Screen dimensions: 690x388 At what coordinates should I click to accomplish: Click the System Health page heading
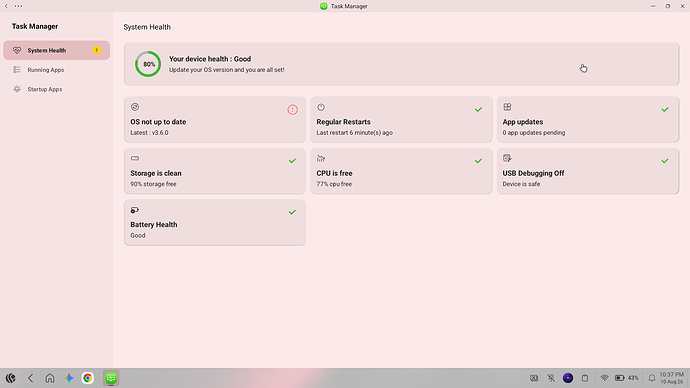[x=147, y=27]
